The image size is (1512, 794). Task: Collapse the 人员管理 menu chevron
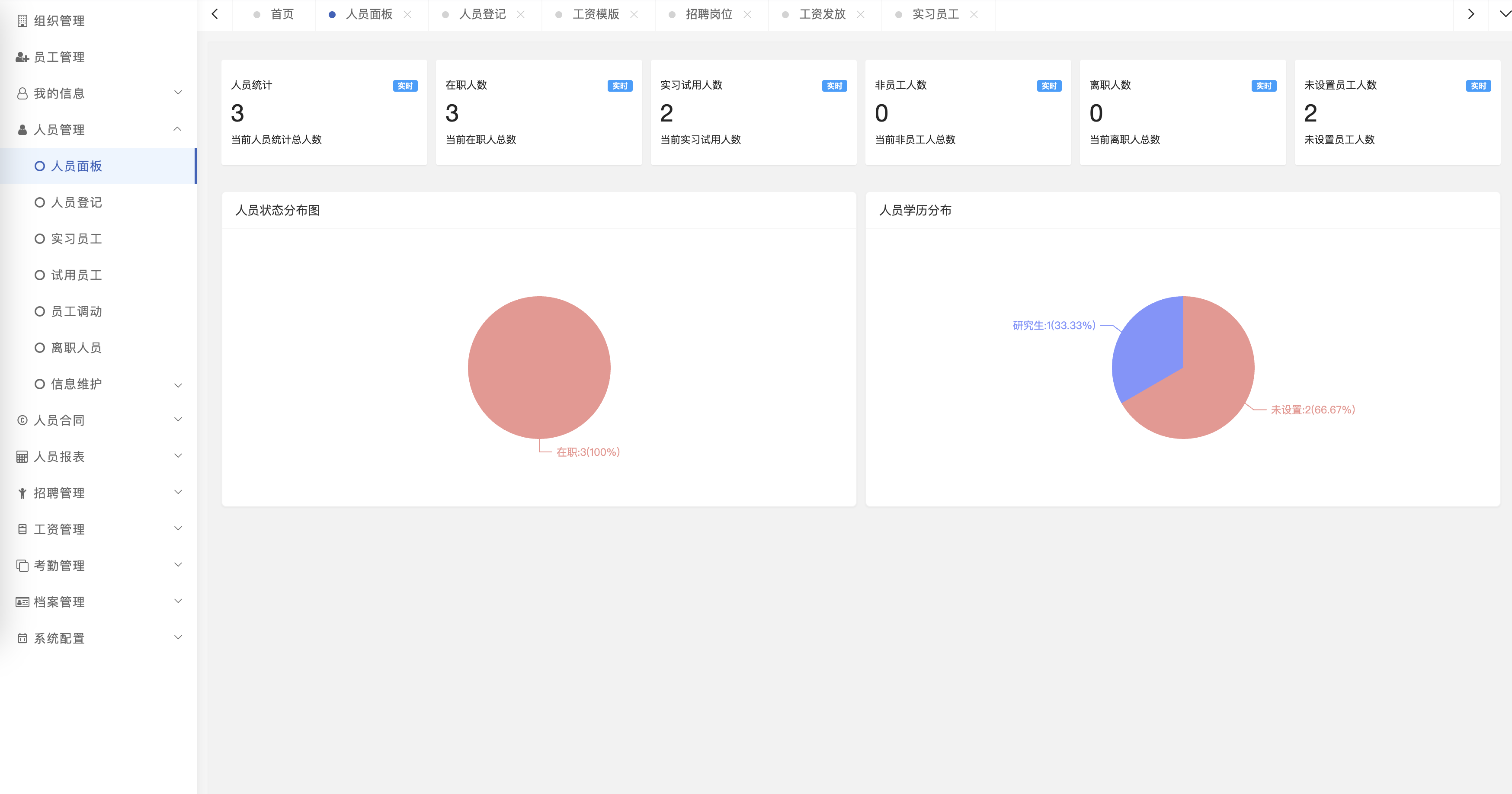[177, 129]
